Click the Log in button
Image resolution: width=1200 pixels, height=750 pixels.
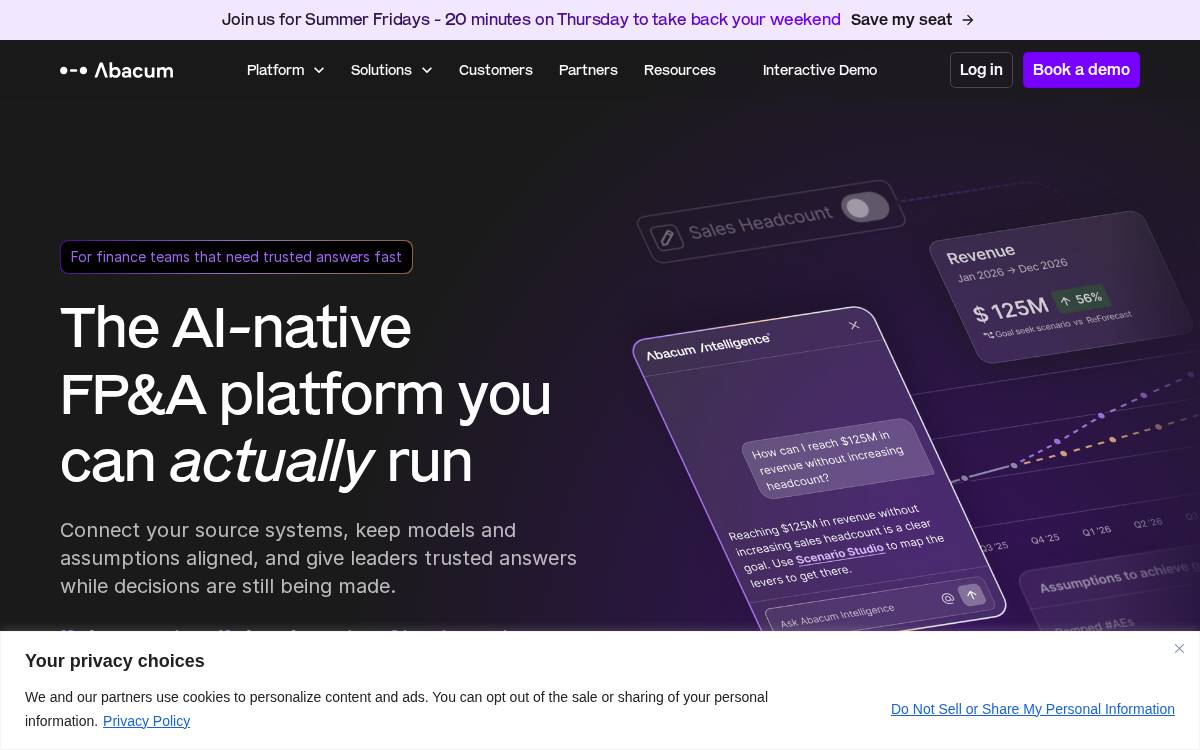coord(981,70)
